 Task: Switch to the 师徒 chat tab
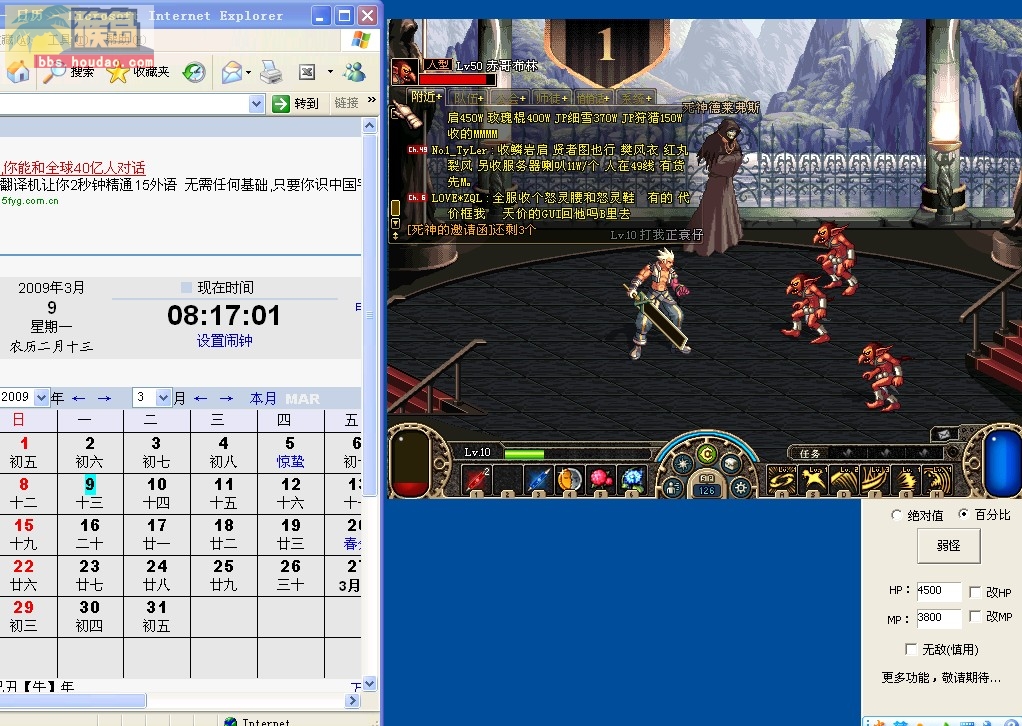[x=551, y=97]
